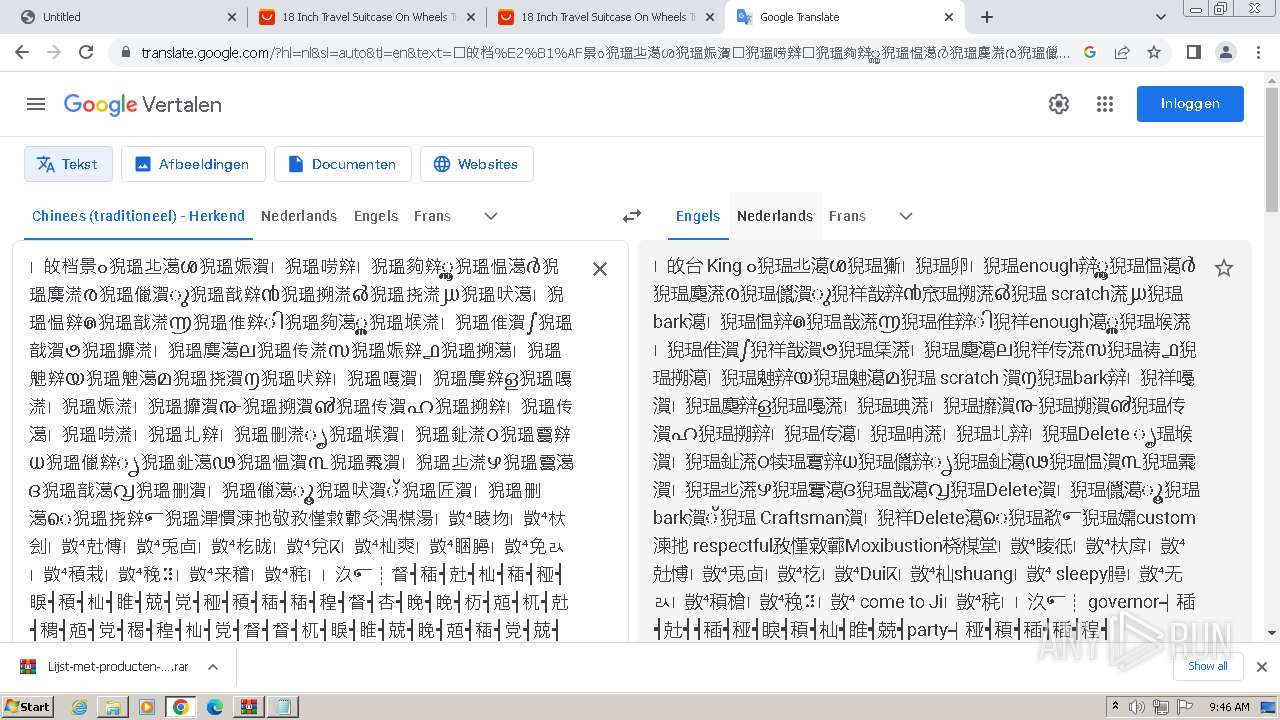Select Chrome in the taskbar
This screenshot has width=1280, height=720.
(x=180, y=707)
